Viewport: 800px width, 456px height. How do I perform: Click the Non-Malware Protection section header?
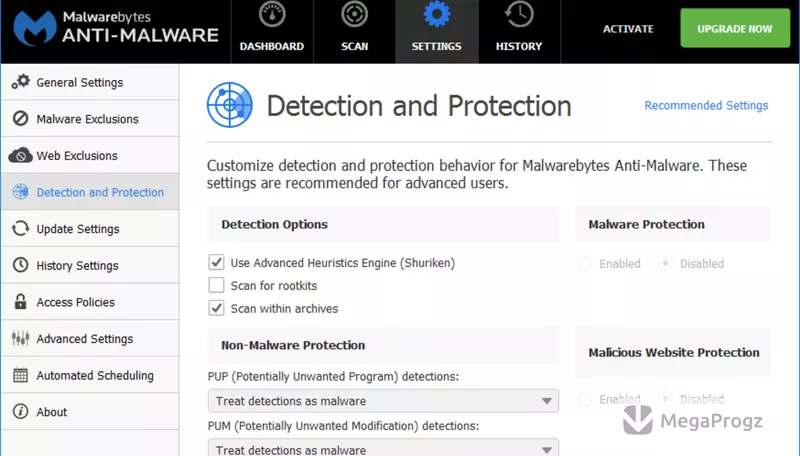point(383,345)
